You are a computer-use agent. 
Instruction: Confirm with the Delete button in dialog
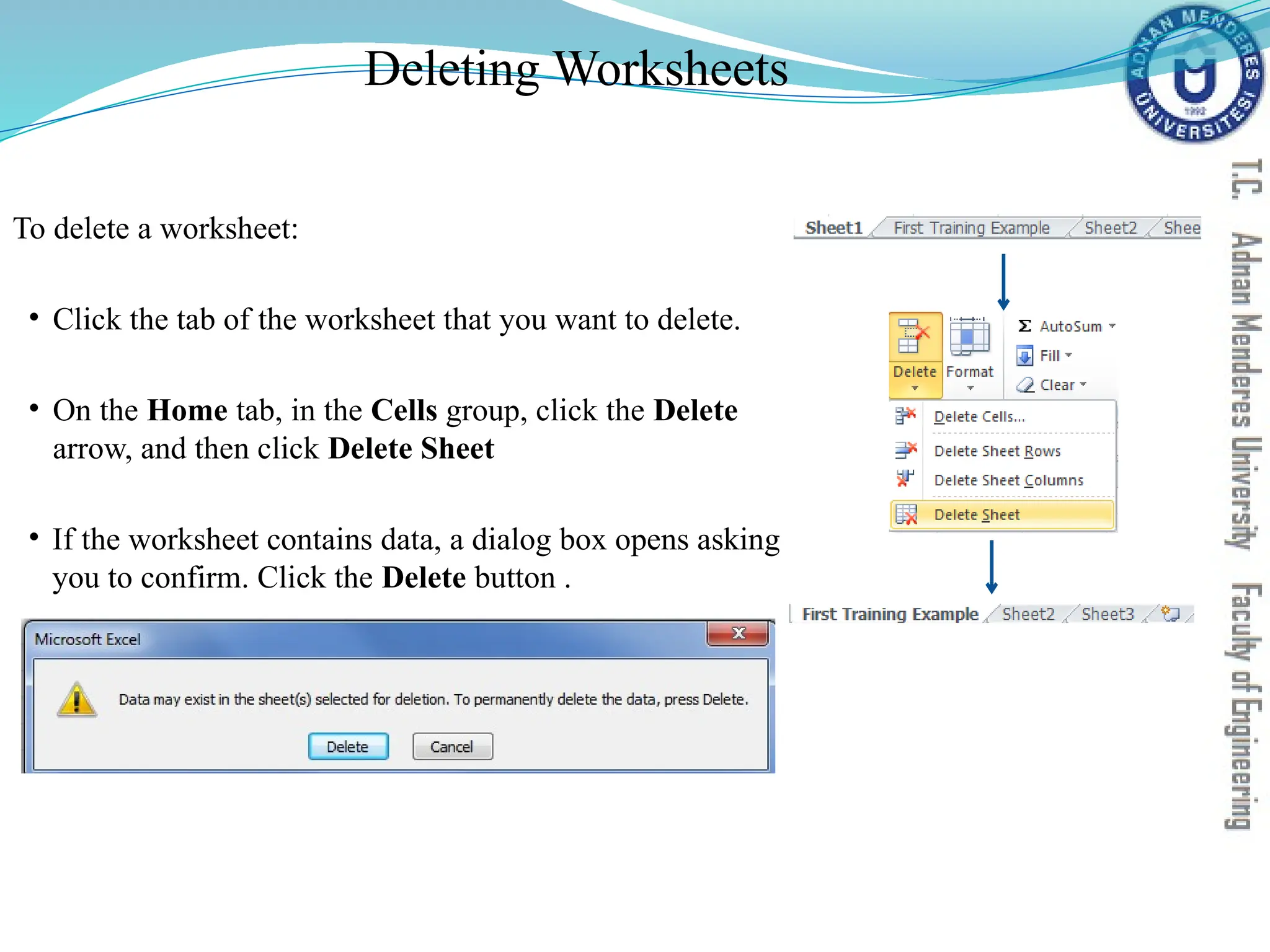coord(348,746)
